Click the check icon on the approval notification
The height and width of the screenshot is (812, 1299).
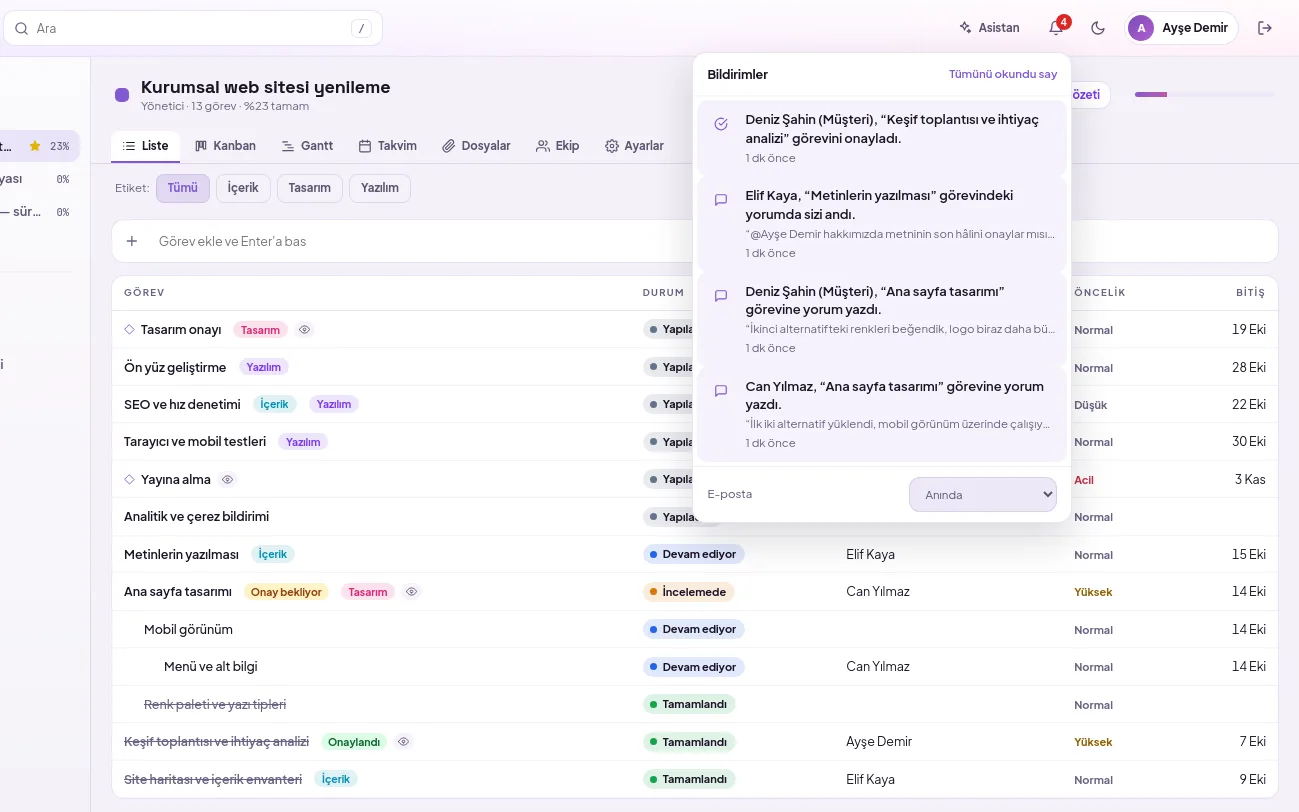coord(721,124)
